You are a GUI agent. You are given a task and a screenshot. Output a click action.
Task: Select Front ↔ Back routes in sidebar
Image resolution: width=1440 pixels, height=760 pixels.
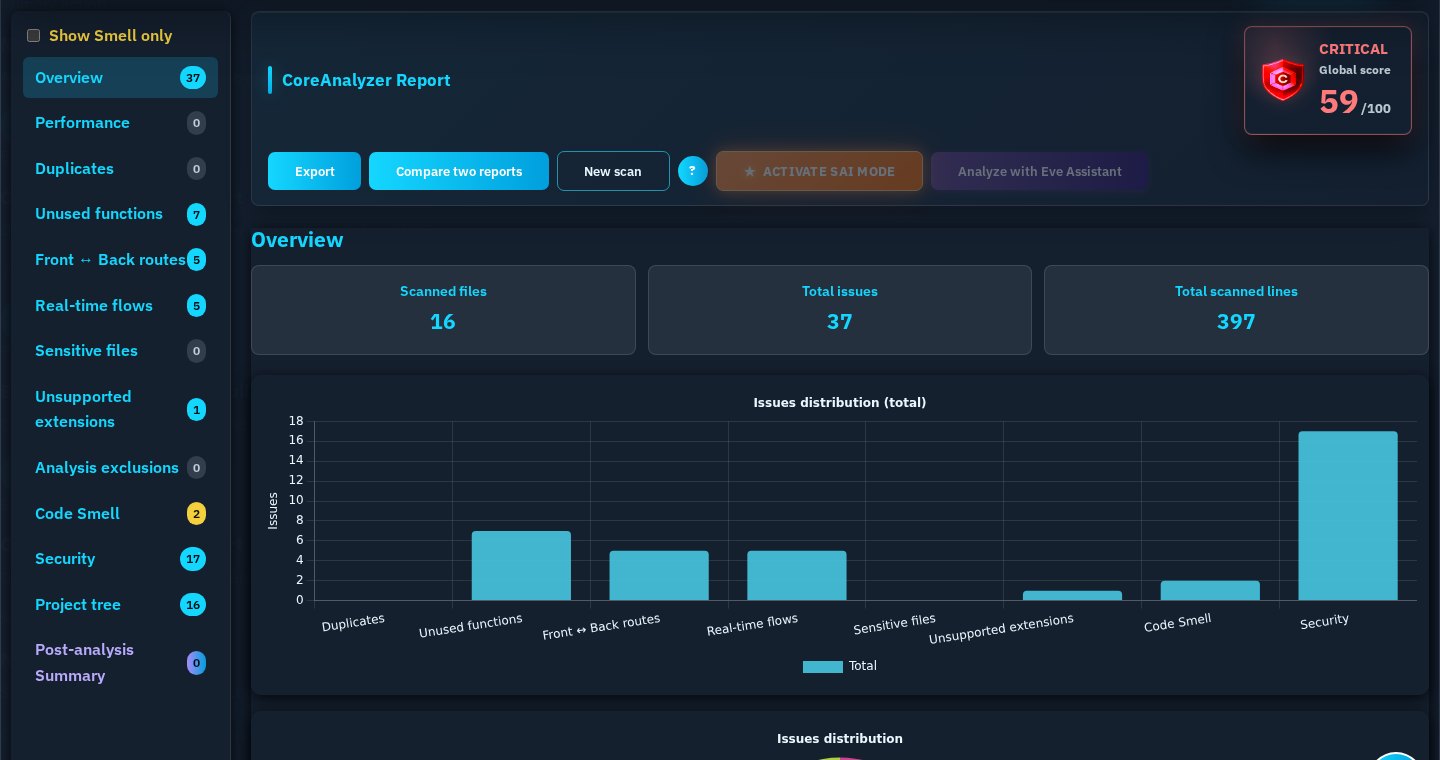(120, 260)
